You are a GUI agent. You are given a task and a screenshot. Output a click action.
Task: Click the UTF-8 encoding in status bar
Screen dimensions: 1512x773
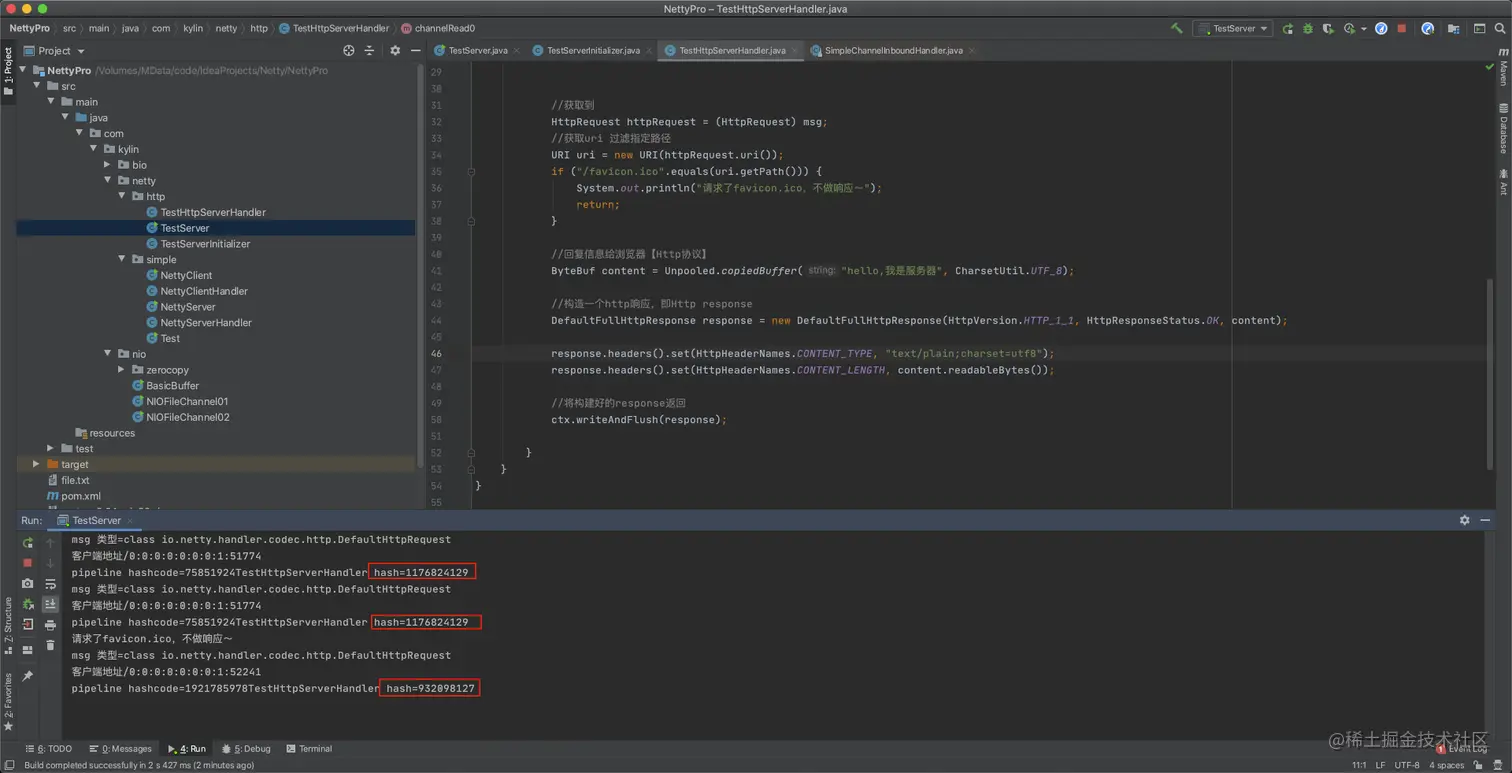1406,765
